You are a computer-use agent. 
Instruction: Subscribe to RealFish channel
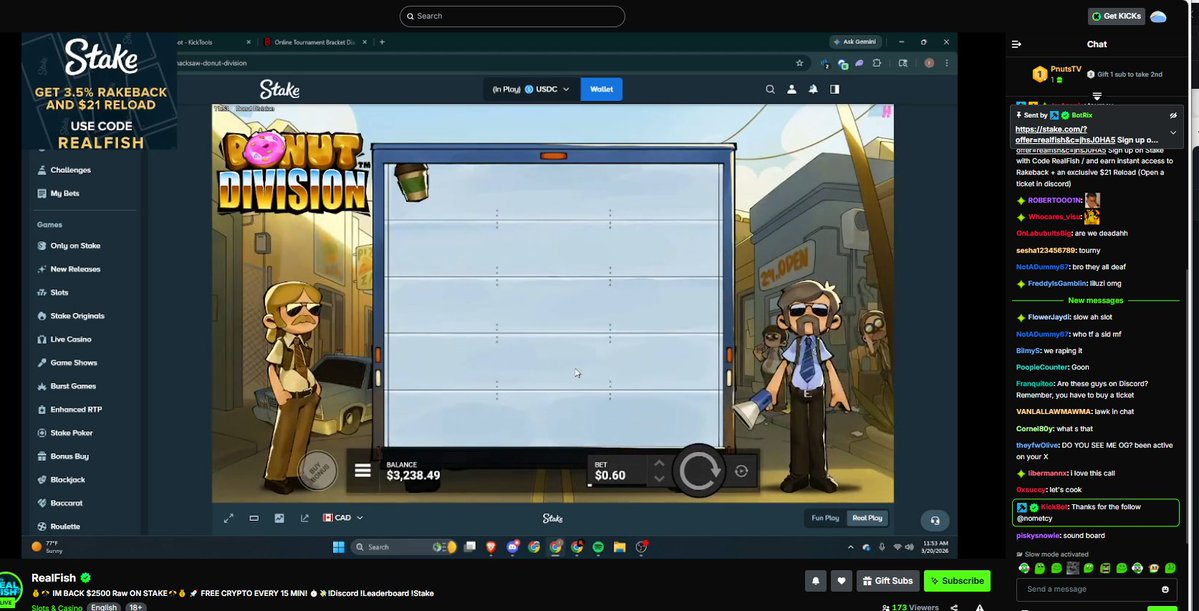957,581
